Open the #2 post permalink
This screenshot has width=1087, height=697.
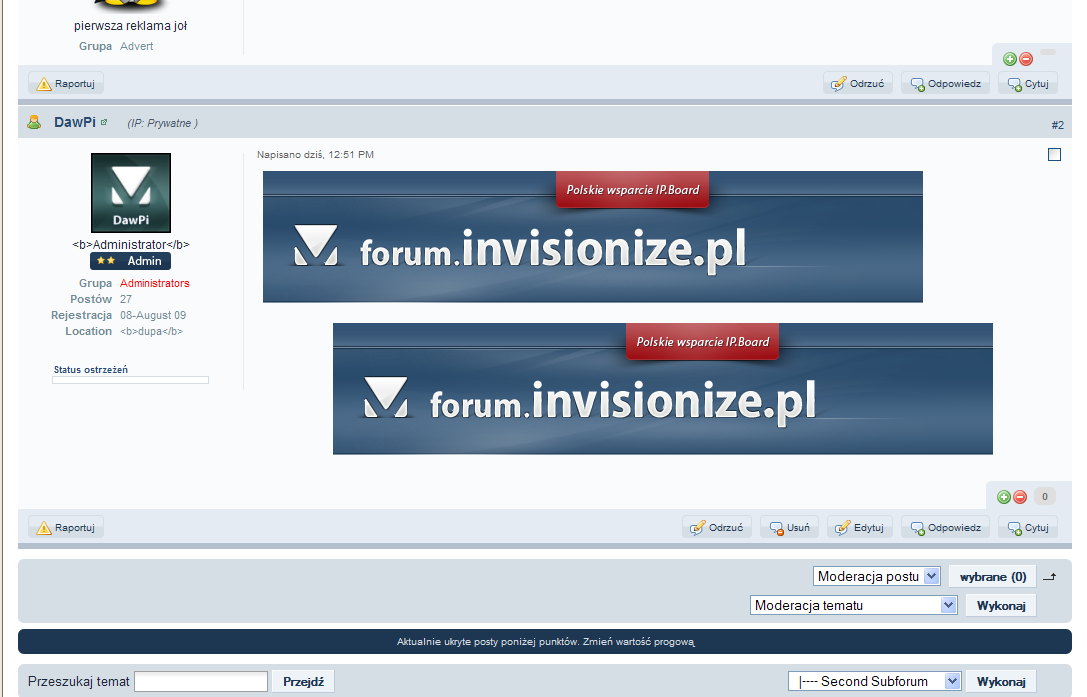1057,125
